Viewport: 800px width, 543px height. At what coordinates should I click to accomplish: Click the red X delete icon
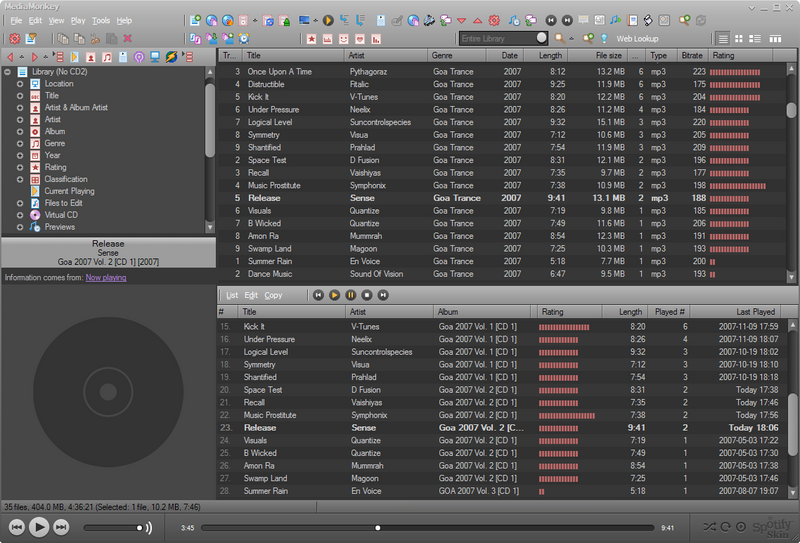click(x=128, y=38)
